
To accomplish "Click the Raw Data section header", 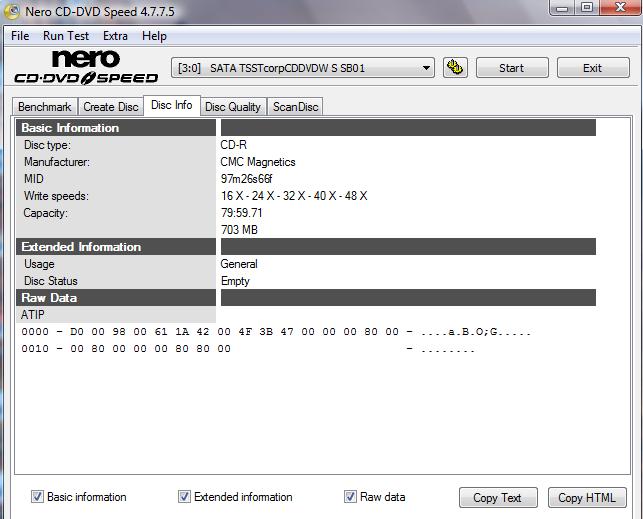I will click(x=116, y=298).
